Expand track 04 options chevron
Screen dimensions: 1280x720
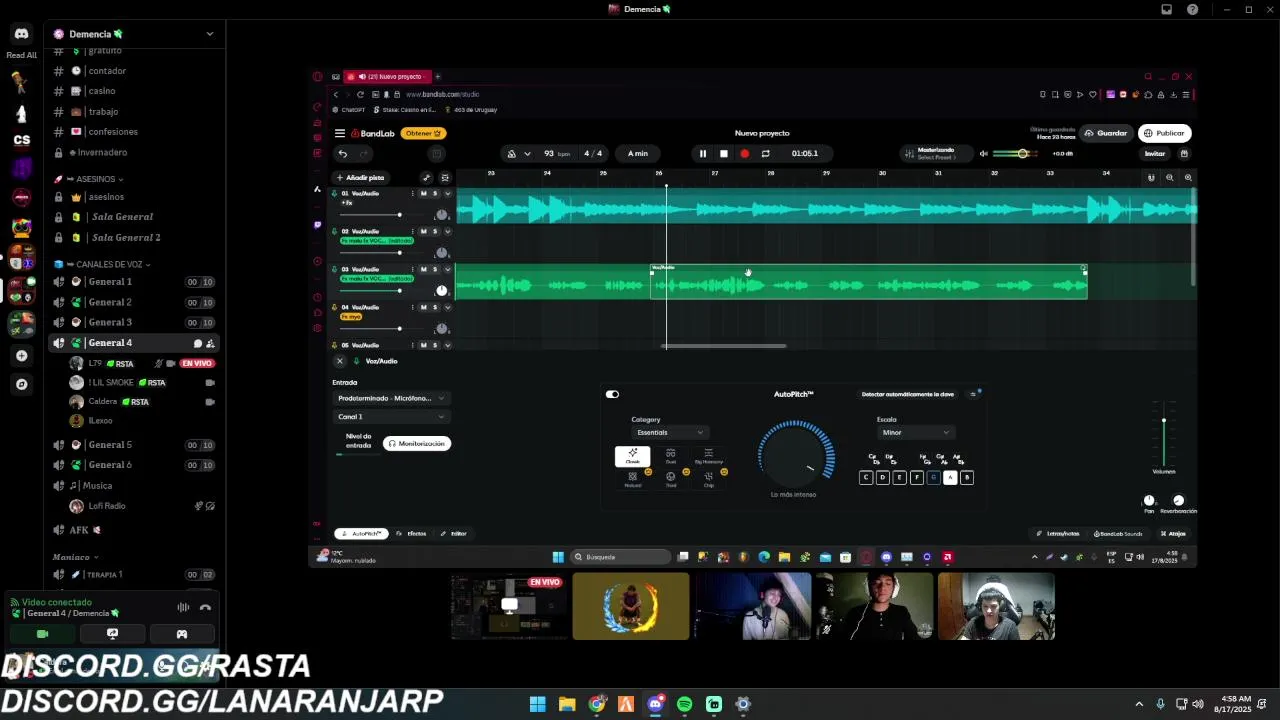coord(447,308)
